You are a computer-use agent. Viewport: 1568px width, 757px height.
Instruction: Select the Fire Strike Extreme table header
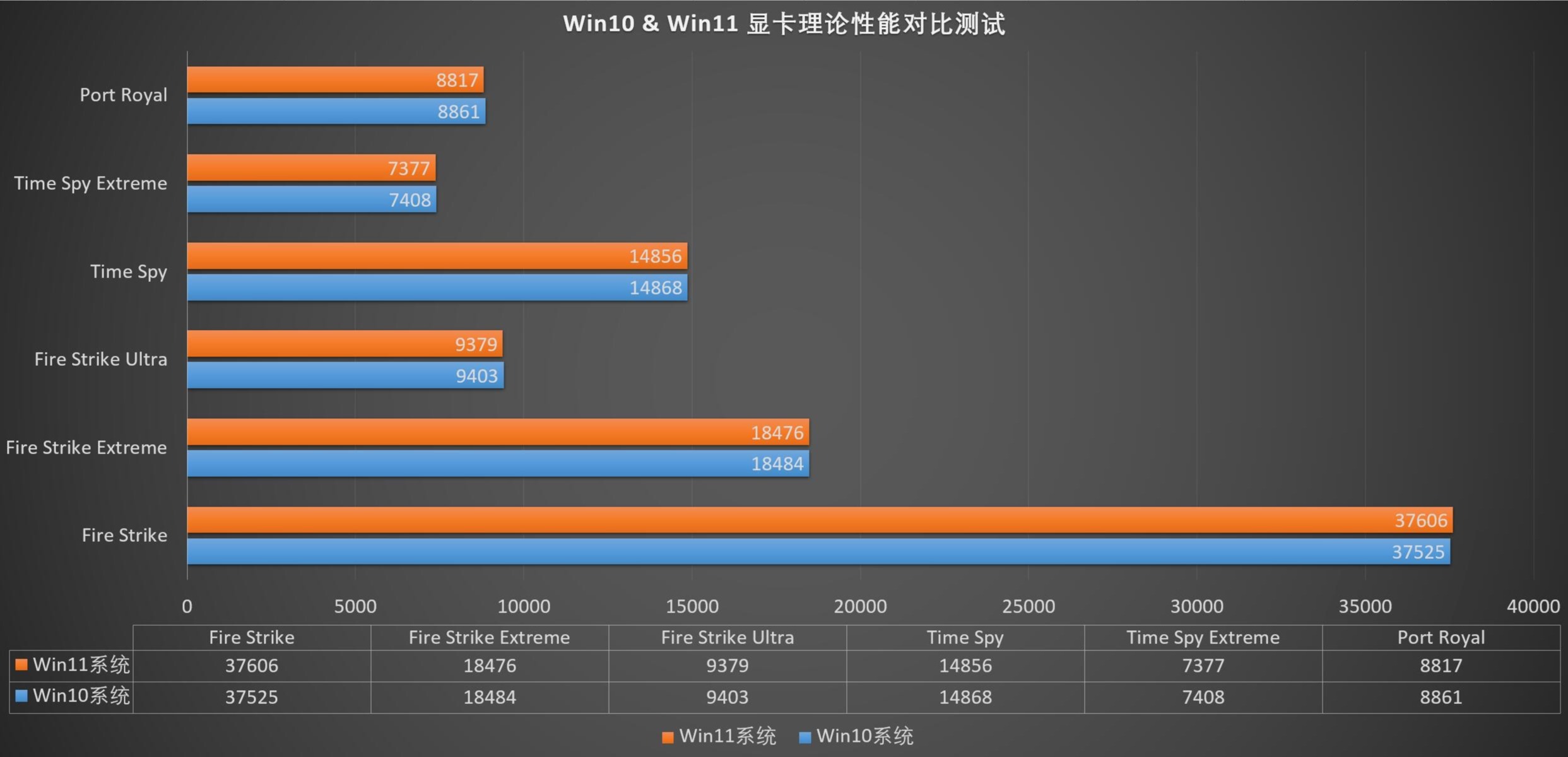point(489,638)
